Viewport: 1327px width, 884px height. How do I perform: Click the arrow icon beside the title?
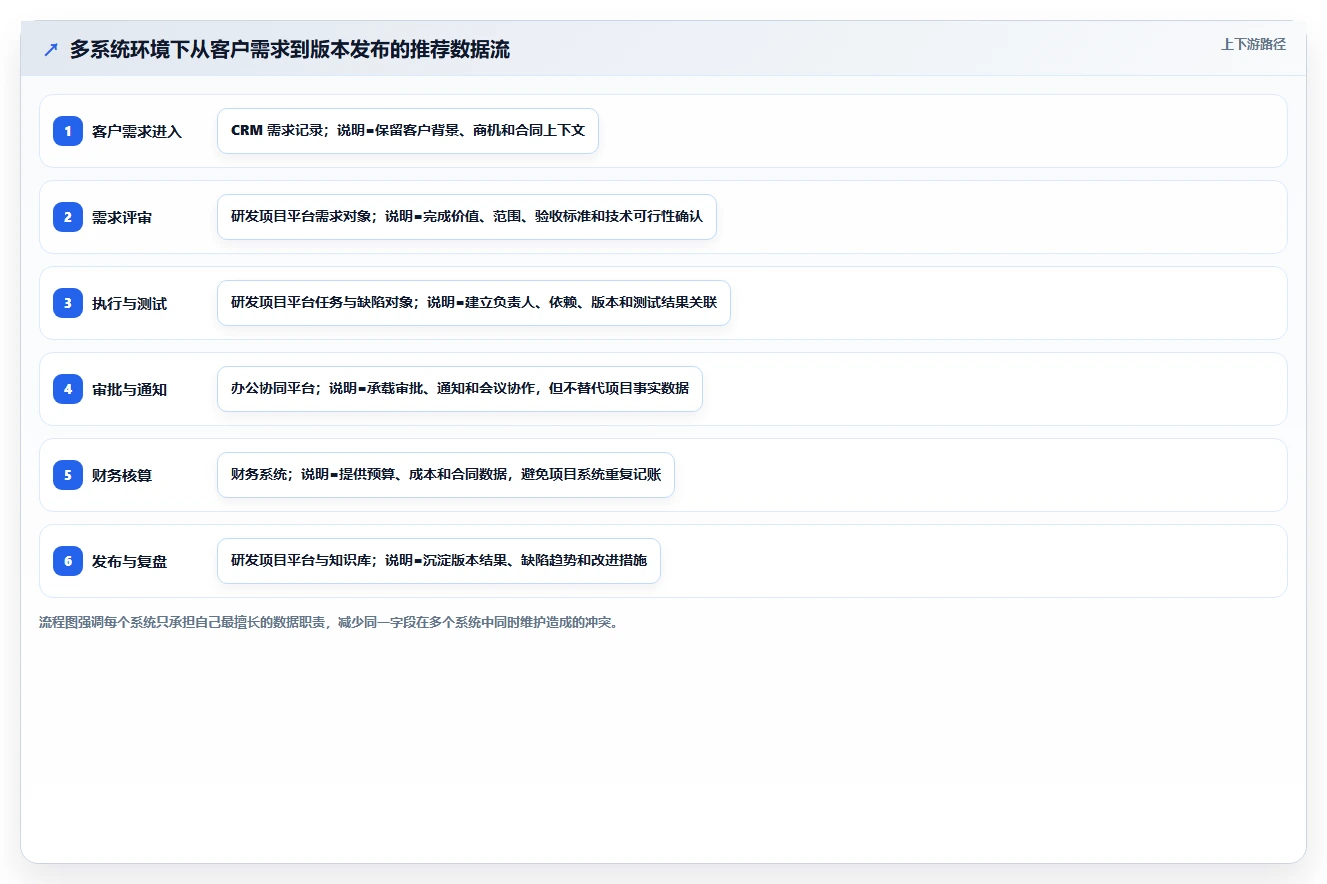pos(50,49)
